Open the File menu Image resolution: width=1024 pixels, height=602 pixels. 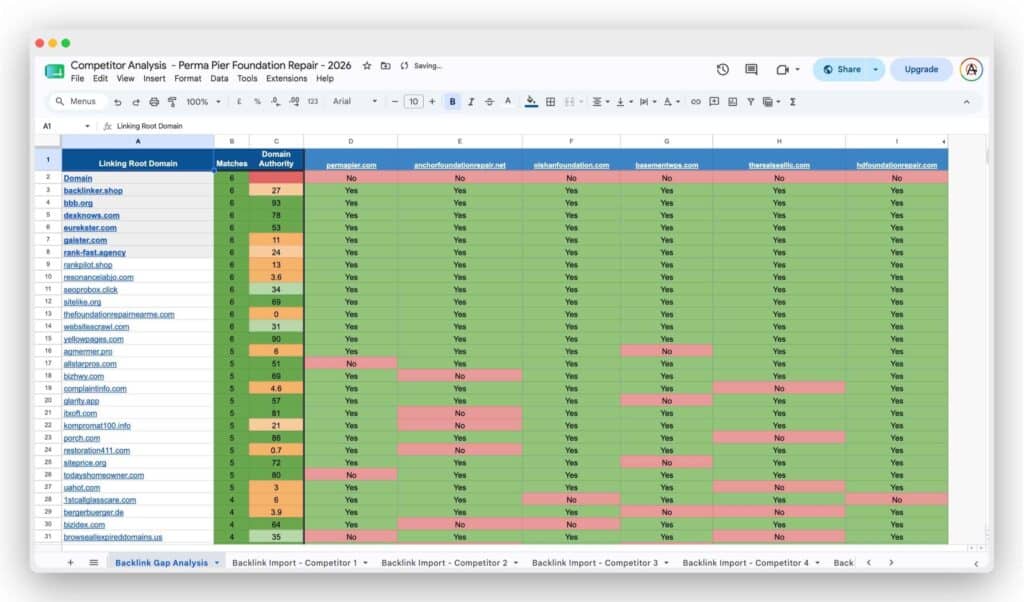point(77,78)
